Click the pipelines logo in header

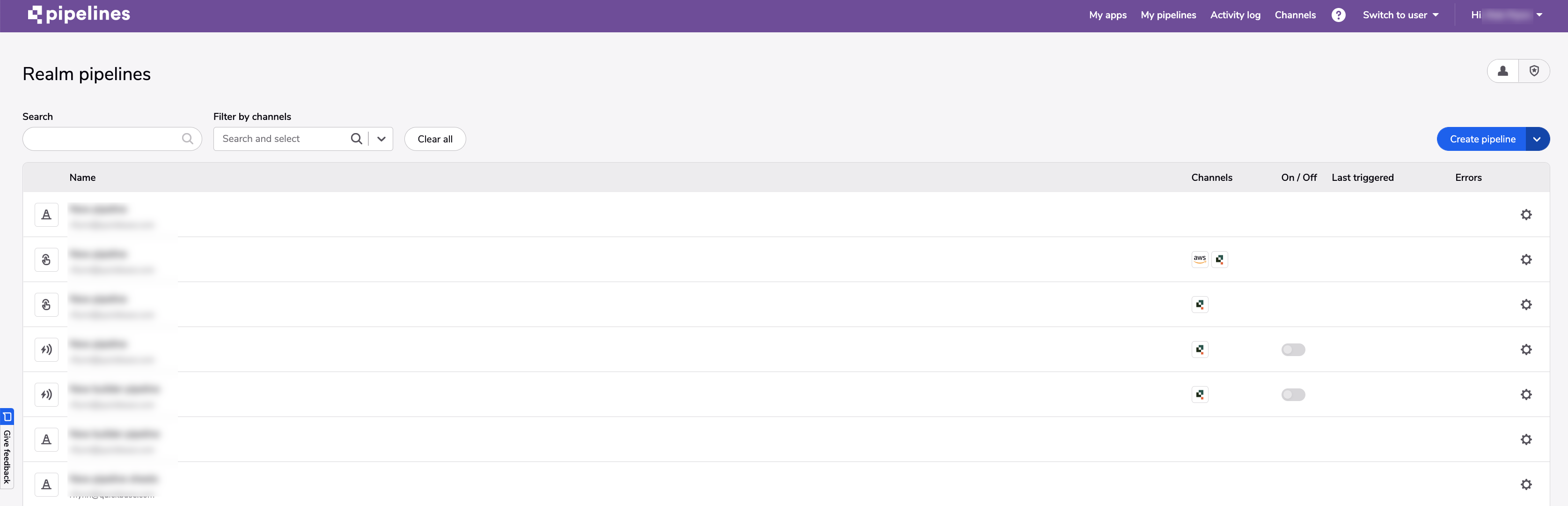point(79,14)
